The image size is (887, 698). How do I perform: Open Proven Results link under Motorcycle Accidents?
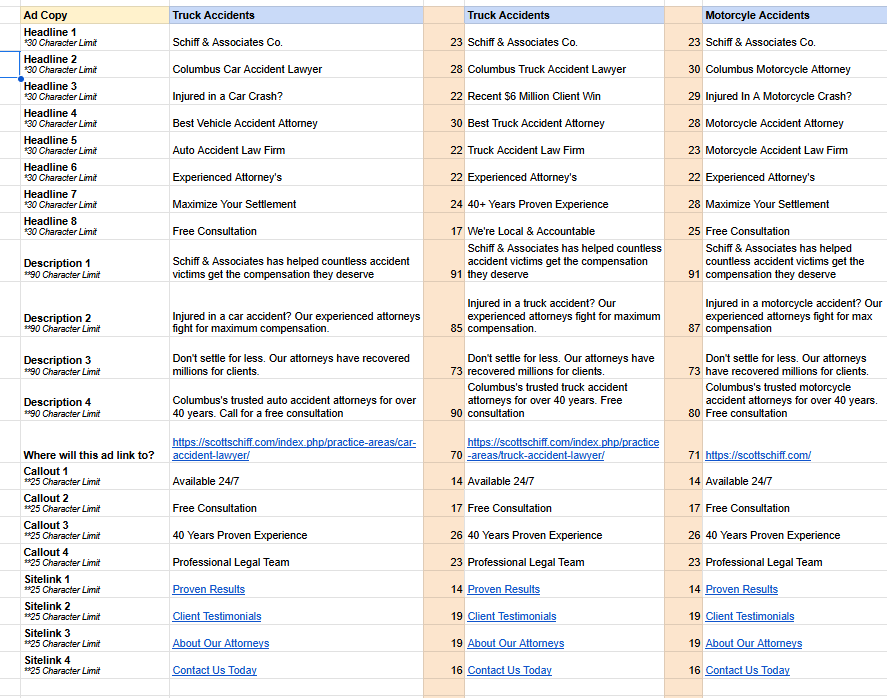(741, 589)
